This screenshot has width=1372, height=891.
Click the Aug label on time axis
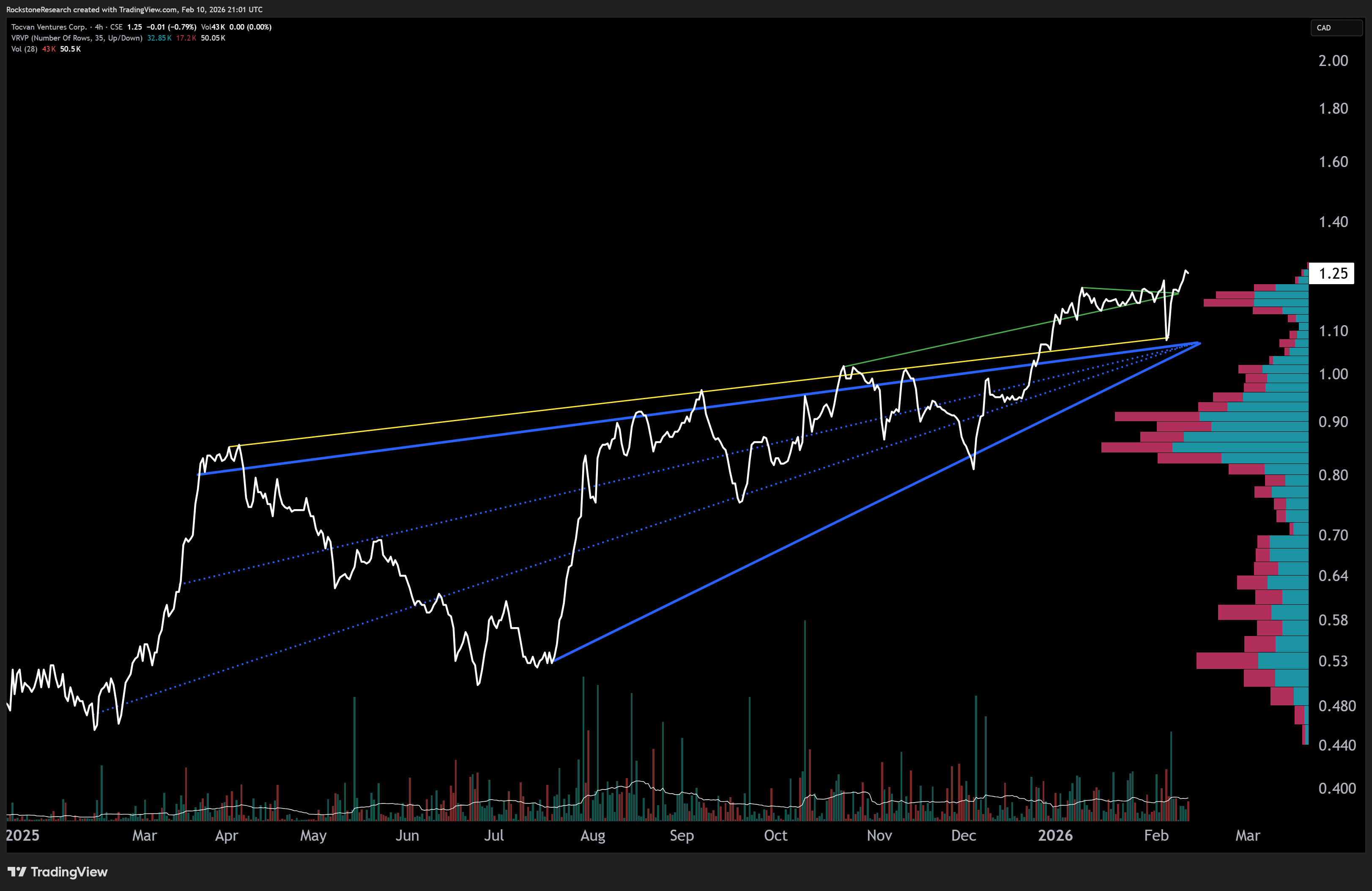coord(593,836)
